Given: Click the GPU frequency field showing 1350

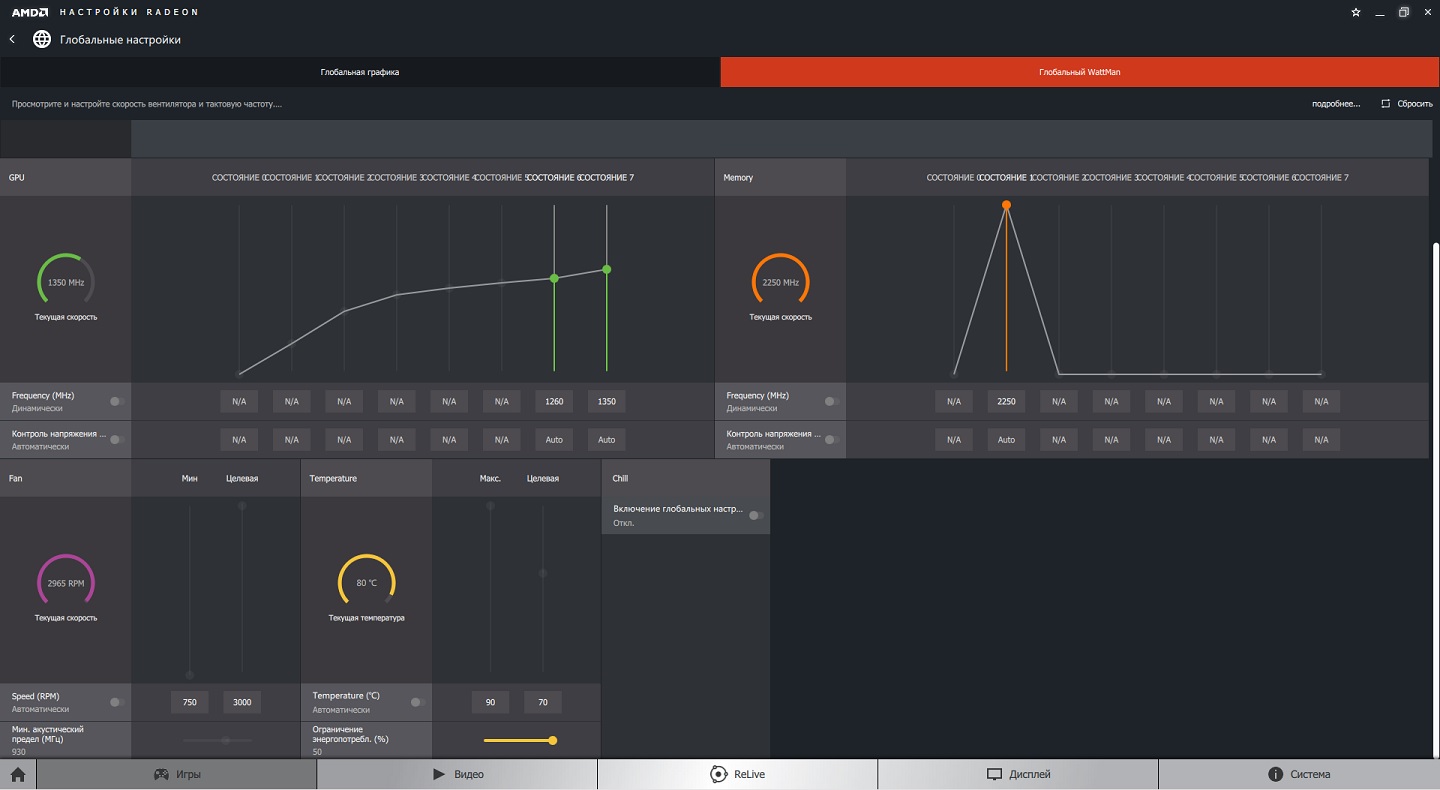Looking at the screenshot, I should 606,401.
